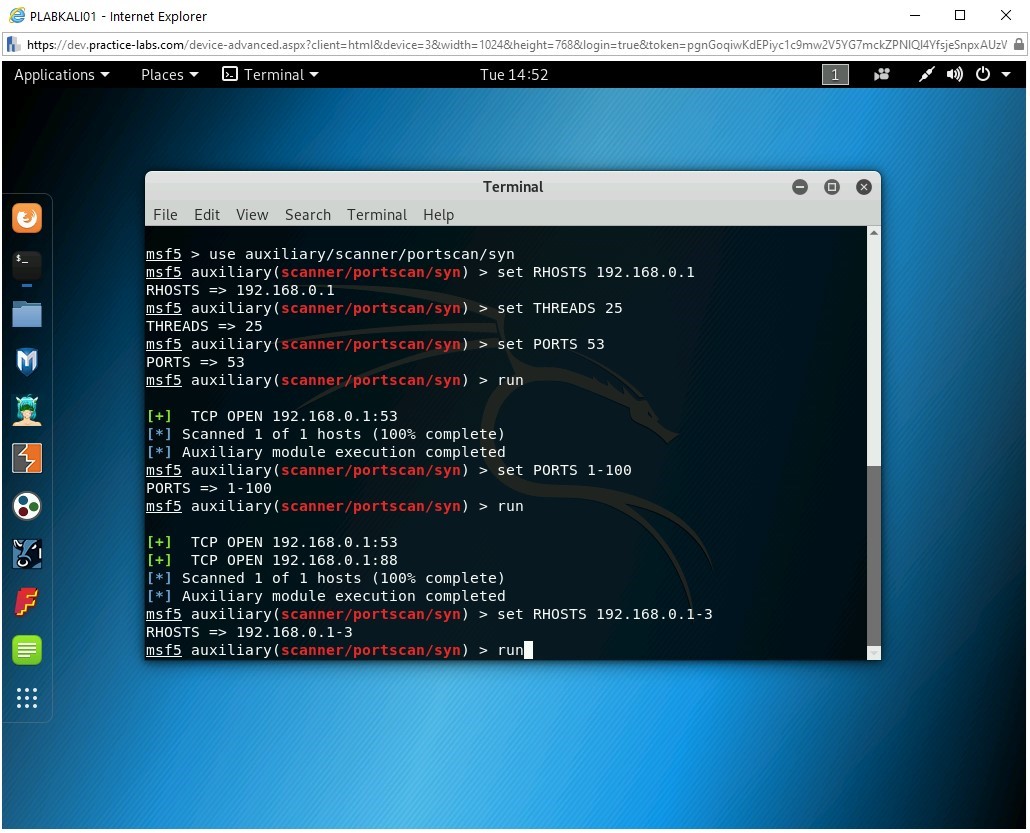Click the terminal vertical scrollbar
The image size is (1030, 833).
coord(873,558)
